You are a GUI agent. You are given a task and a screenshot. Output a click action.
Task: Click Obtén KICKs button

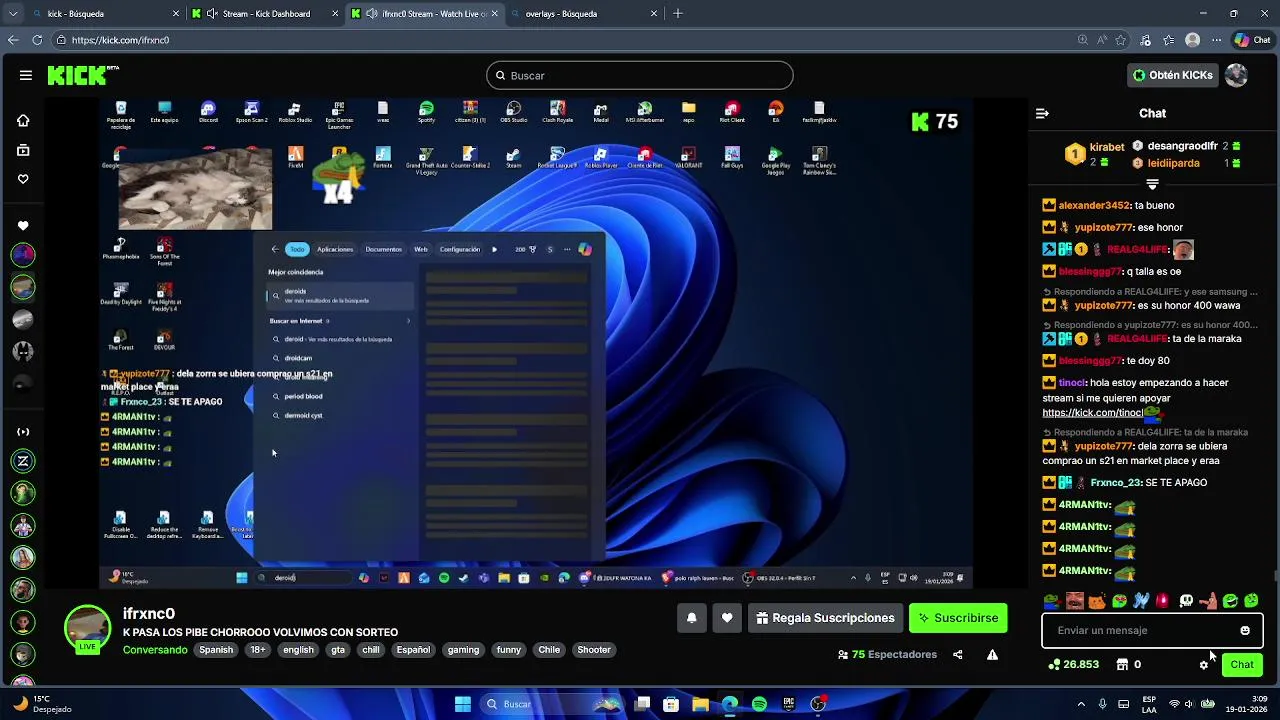[1174, 75]
